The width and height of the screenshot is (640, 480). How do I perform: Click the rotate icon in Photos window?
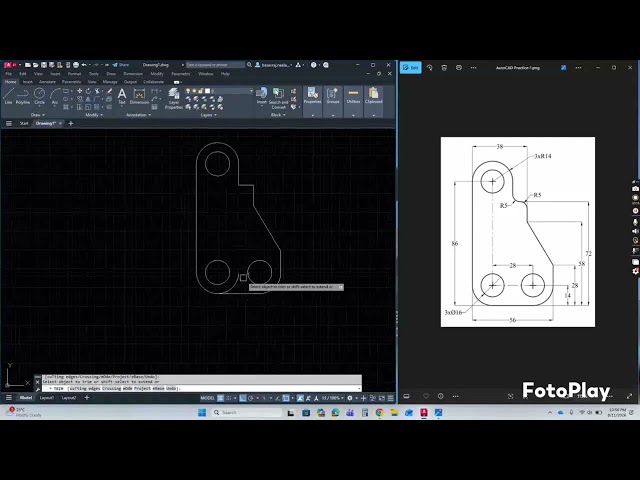(x=429, y=68)
